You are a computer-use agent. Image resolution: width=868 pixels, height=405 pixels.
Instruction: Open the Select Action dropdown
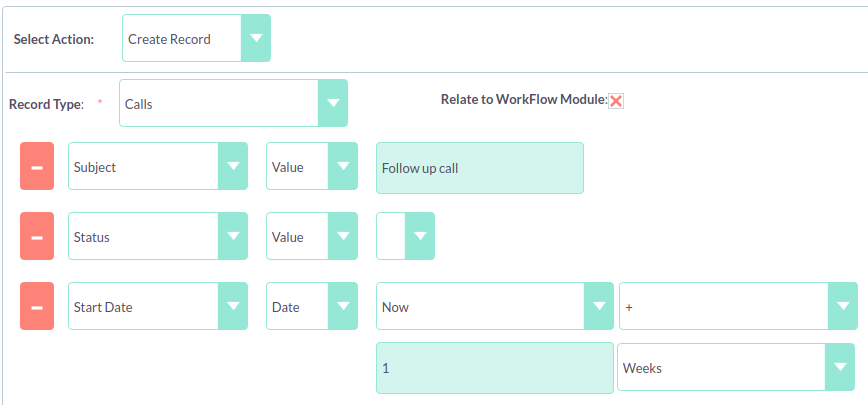click(x=196, y=39)
